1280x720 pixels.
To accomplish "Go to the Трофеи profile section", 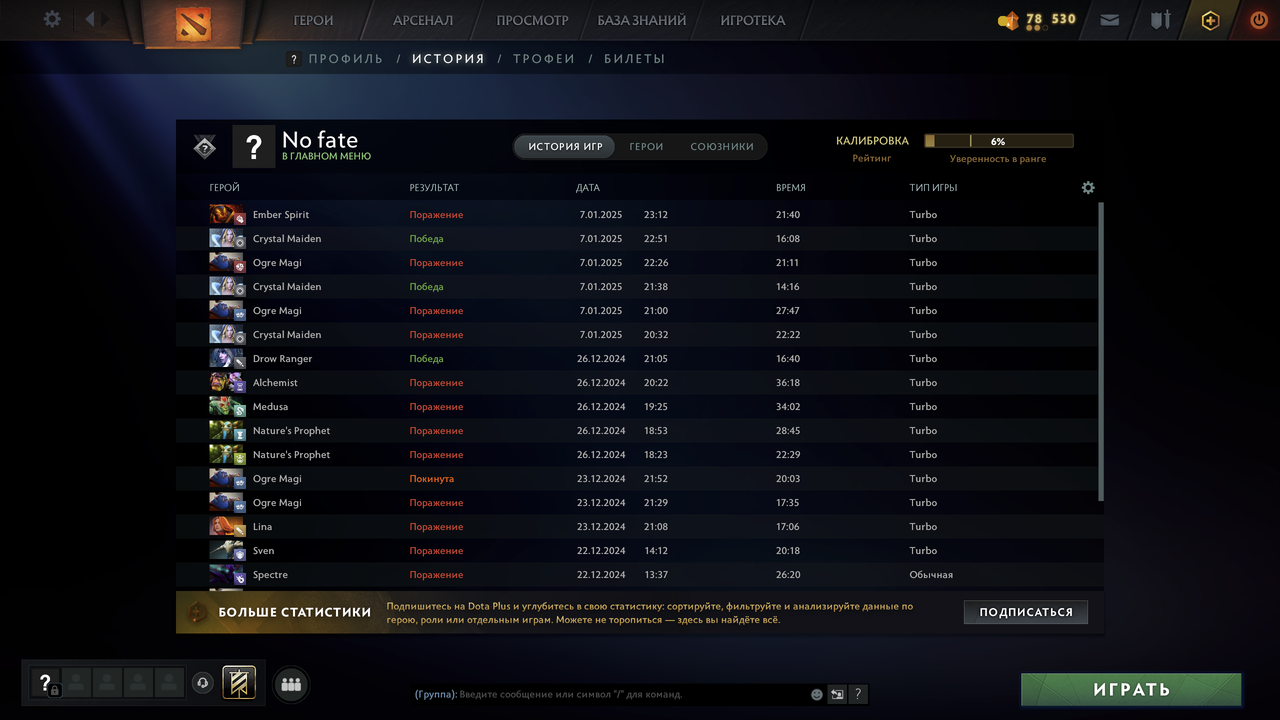I will click(x=544, y=59).
